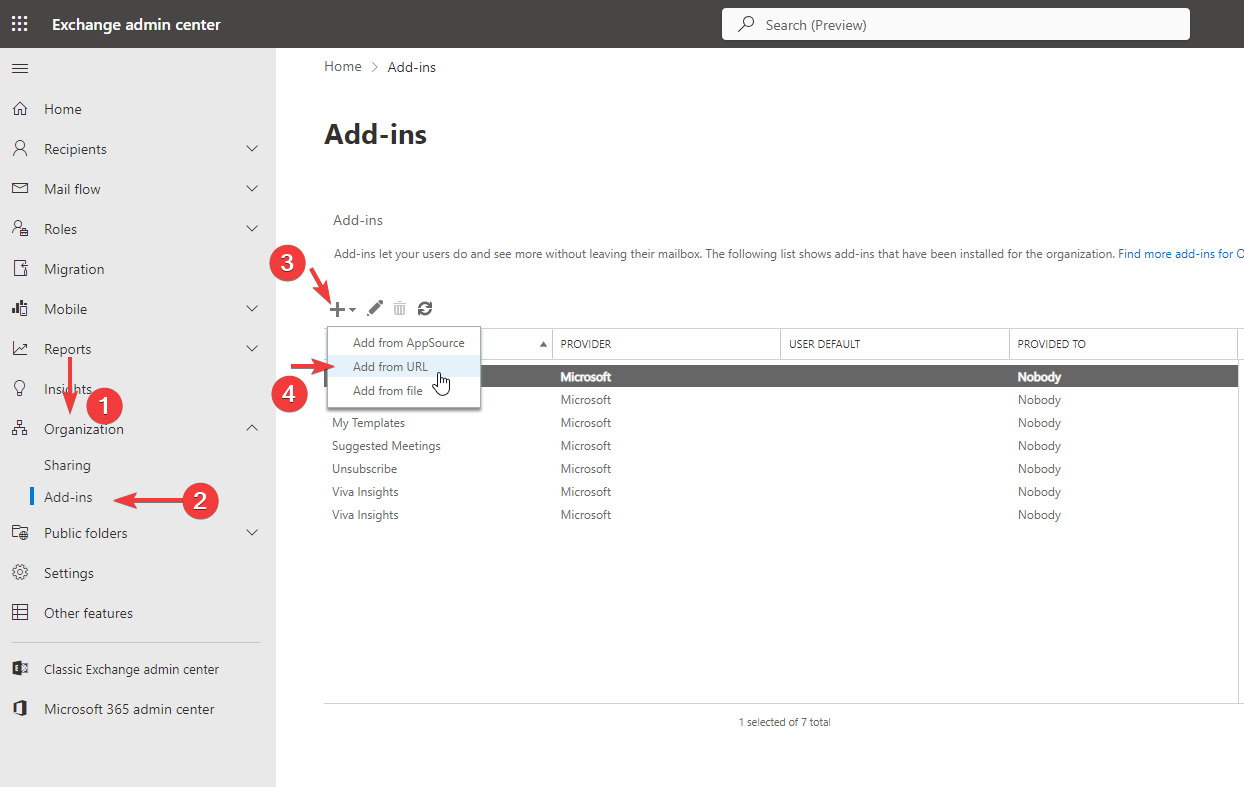Expand the Recipients section
The image size is (1244, 787).
point(252,149)
